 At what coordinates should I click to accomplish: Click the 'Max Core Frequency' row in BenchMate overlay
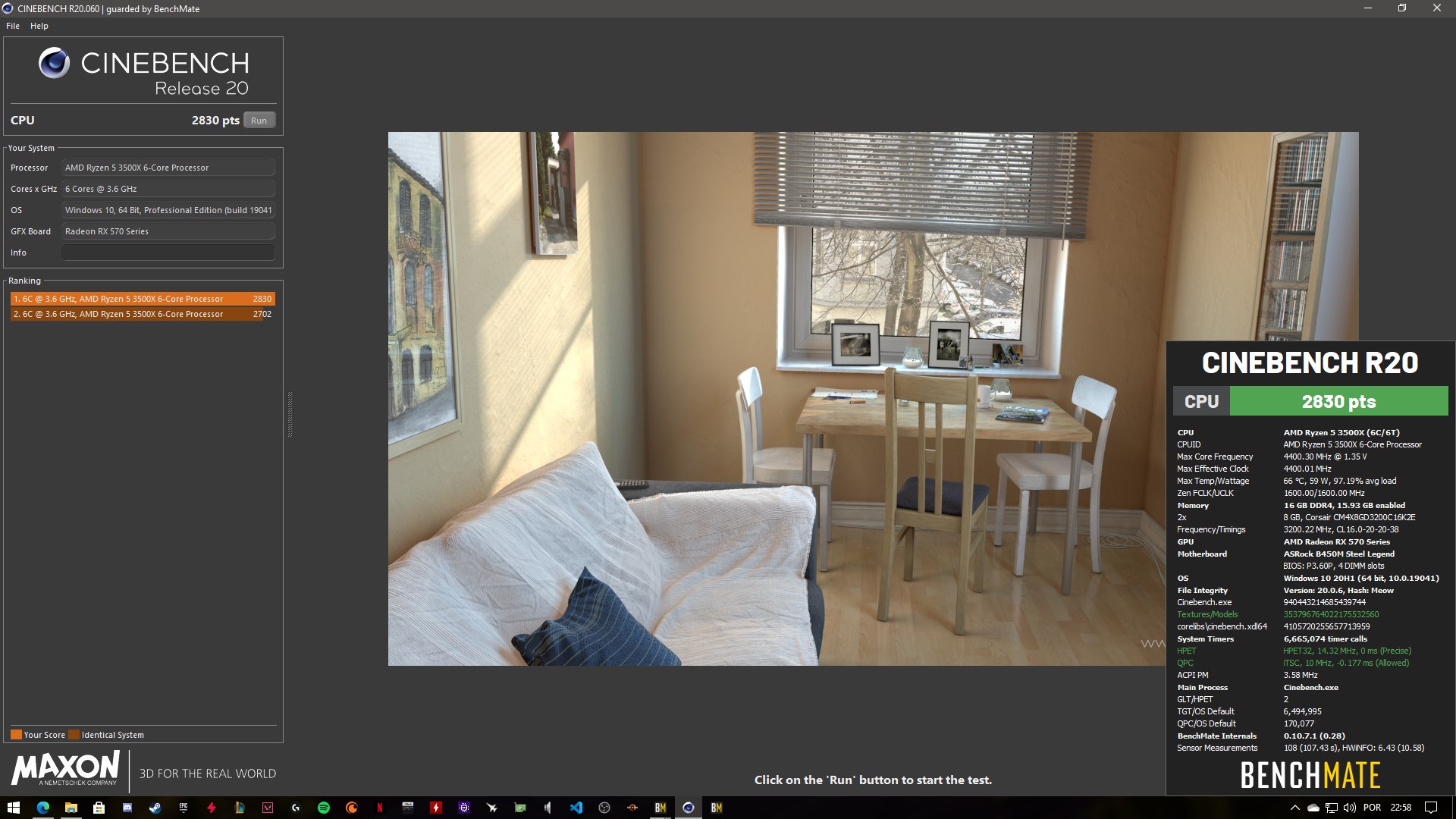1310,457
